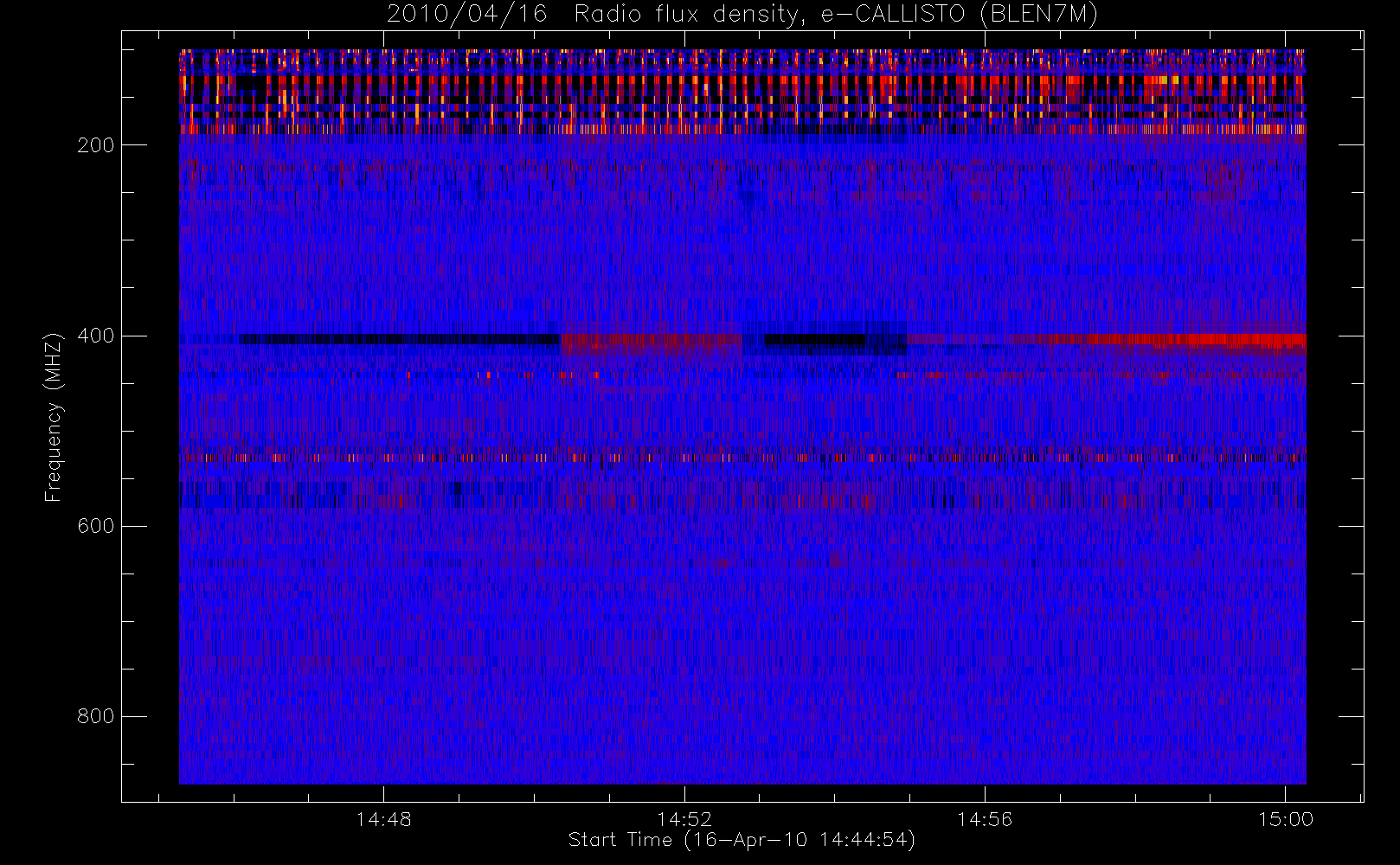Select the 800 frequency tick label
The width and height of the screenshot is (1400, 865).
96,716
